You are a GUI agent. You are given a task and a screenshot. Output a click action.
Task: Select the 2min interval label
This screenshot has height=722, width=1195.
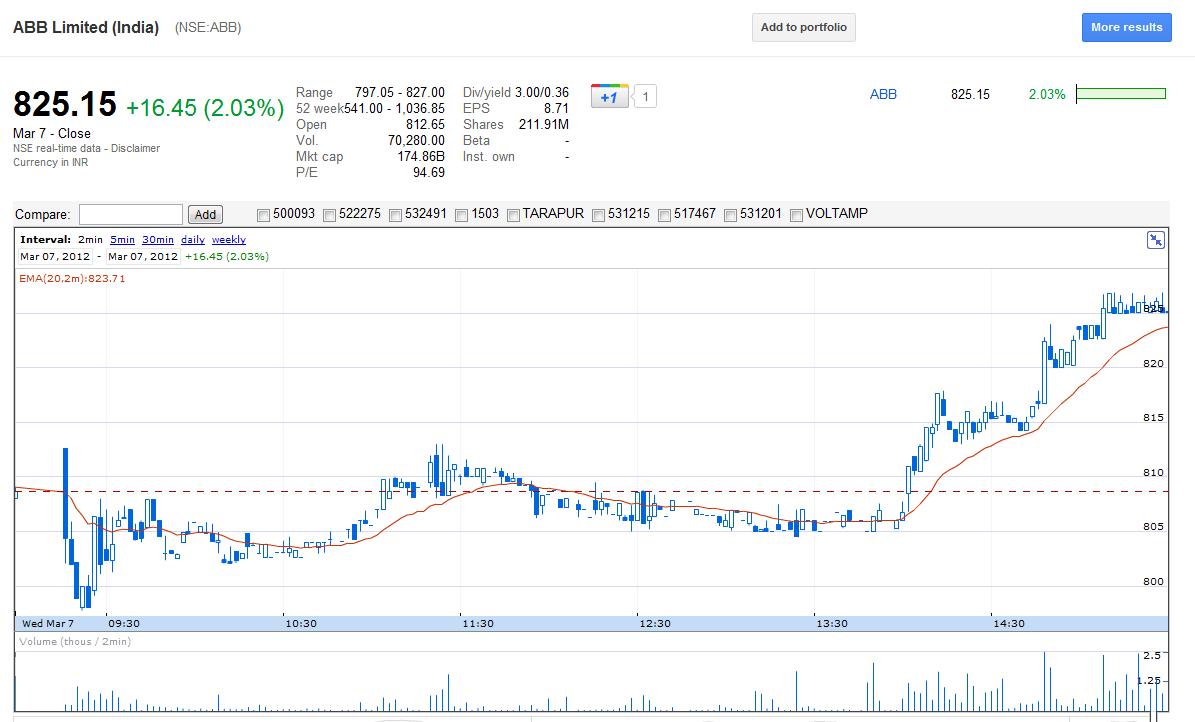[90, 239]
